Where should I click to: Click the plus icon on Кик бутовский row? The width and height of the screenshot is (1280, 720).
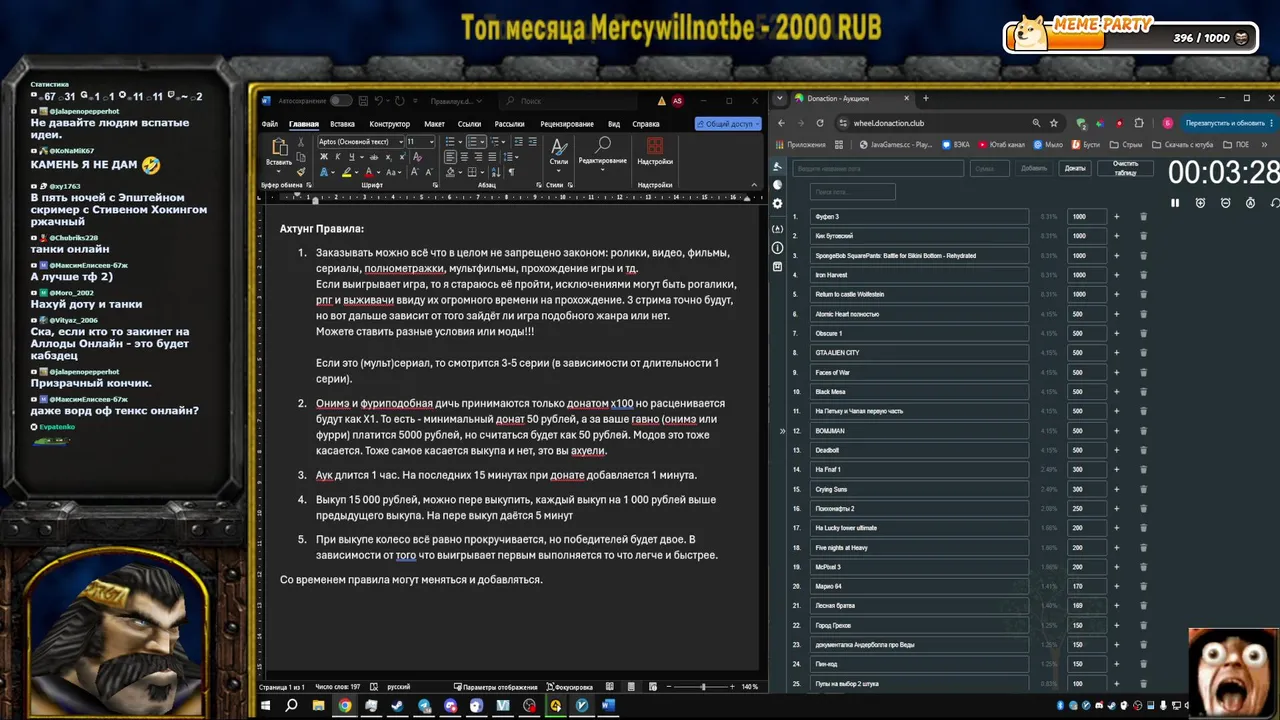1116,236
